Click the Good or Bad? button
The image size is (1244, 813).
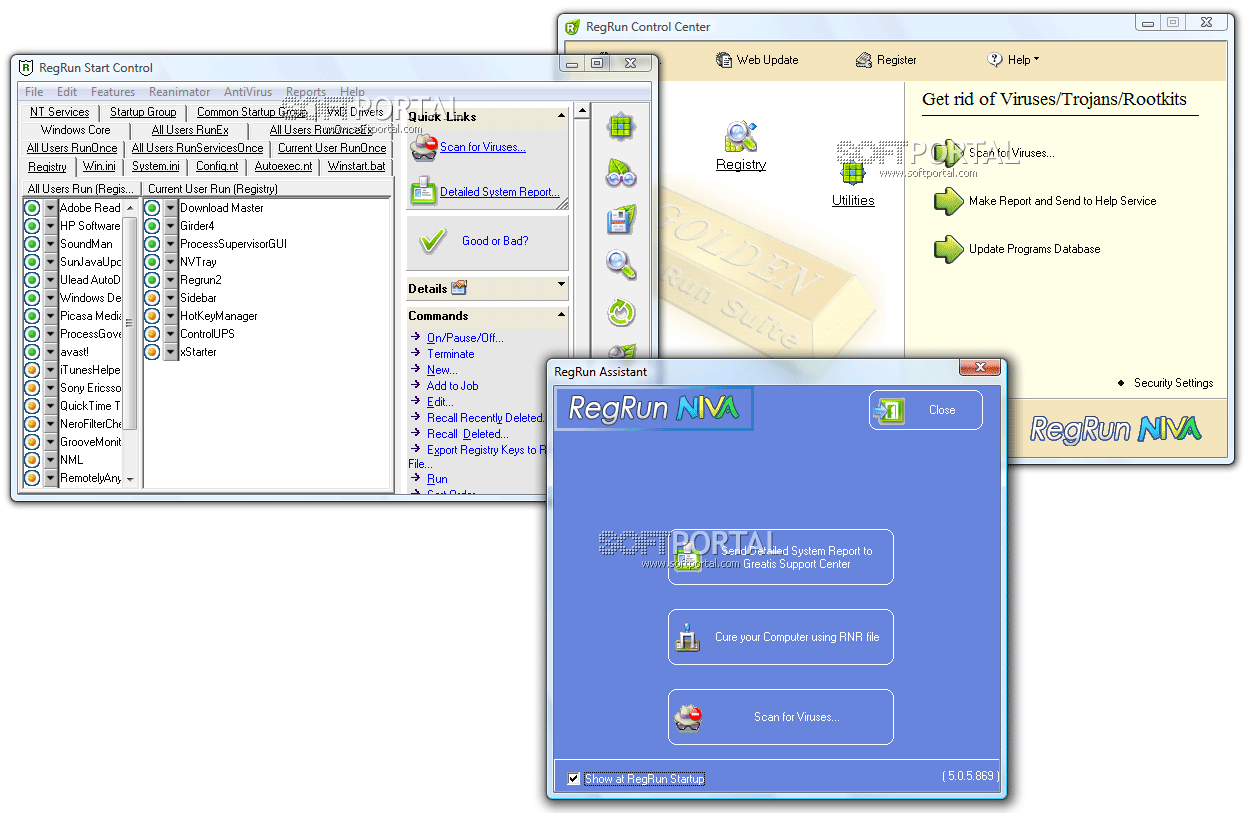coord(488,242)
